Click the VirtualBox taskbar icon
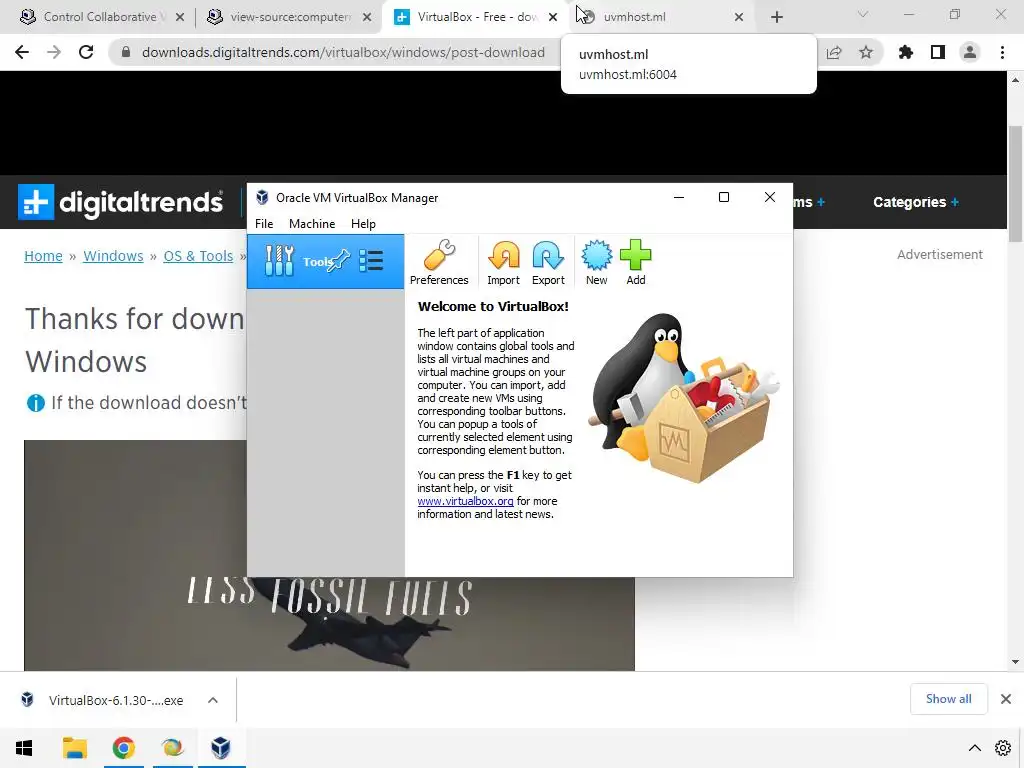 221,748
